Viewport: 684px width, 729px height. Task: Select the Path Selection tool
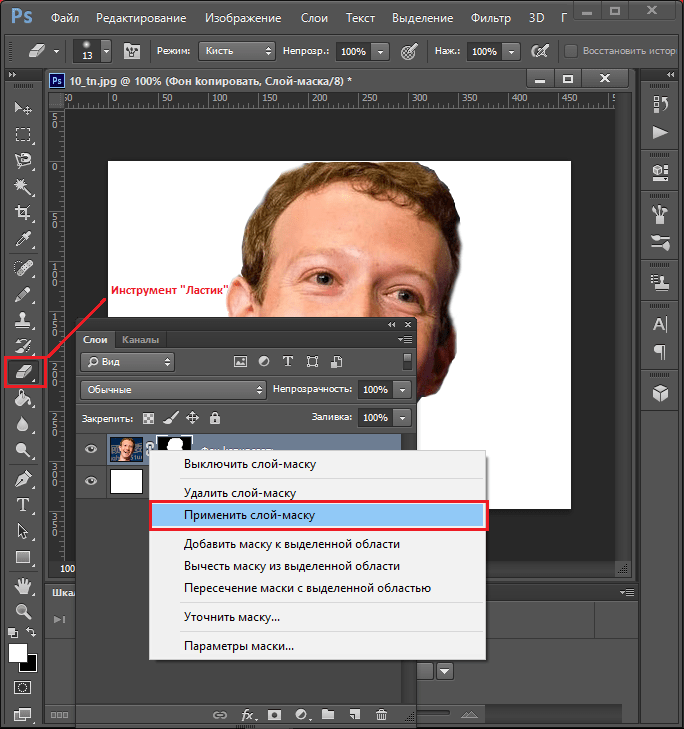click(x=23, y=531)
